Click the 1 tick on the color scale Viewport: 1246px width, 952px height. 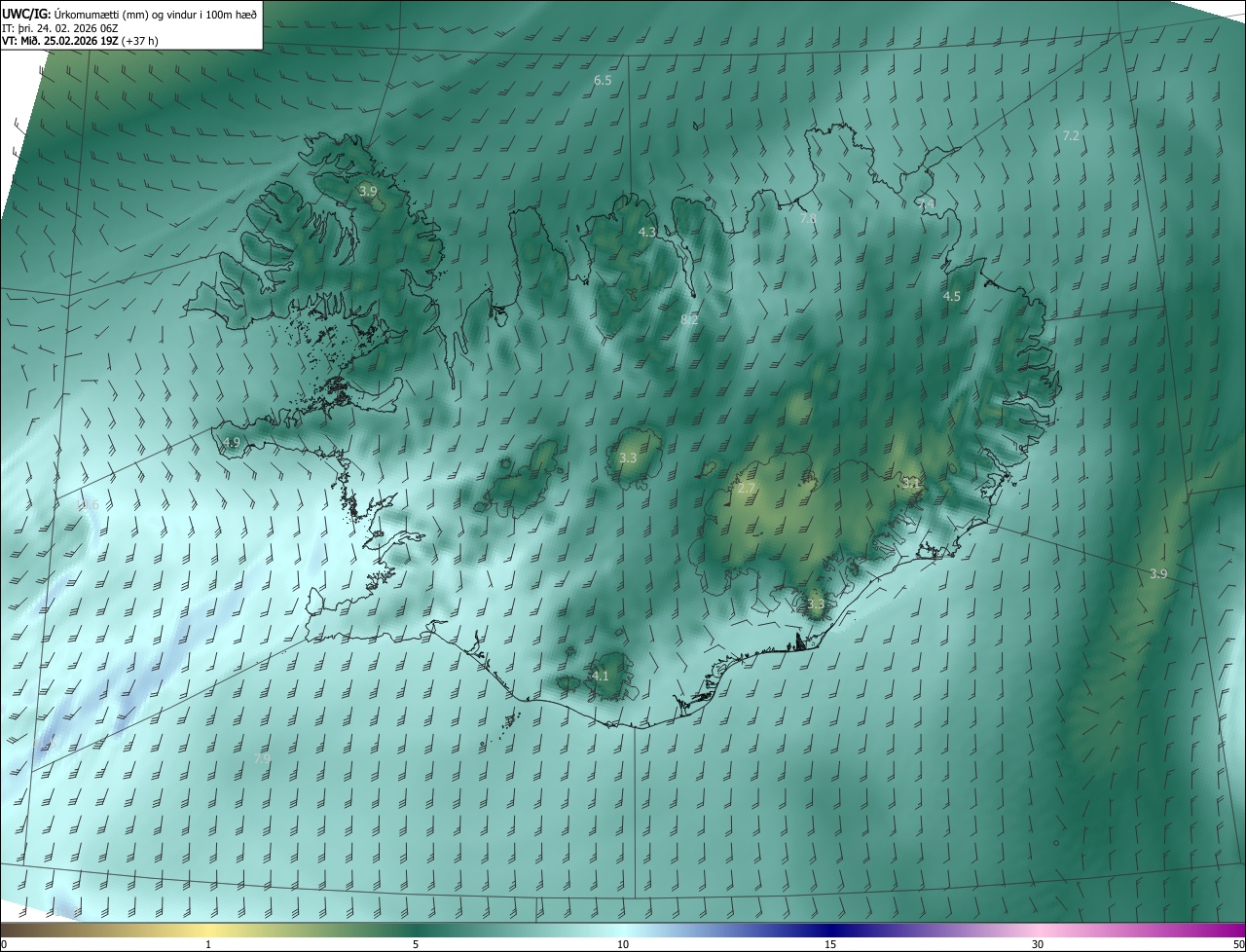[x=208, y=945]
